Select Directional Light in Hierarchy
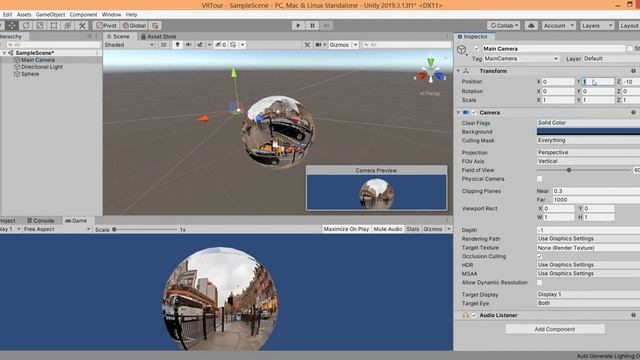640x360 pixels. coord(42,67)
